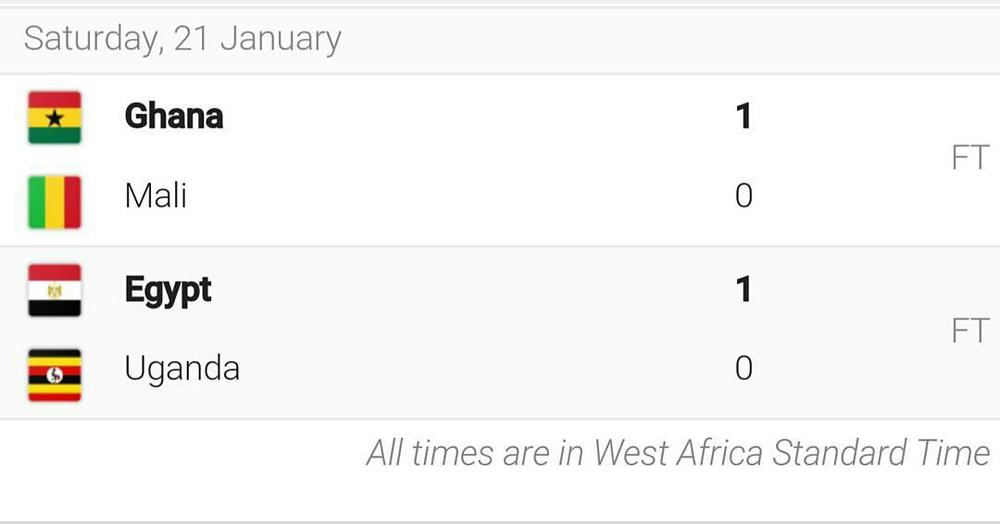The width and height of the screenshot is (1000, 524).
Task: Click the Uganda flag icon
Action: [x=55, y=375]
